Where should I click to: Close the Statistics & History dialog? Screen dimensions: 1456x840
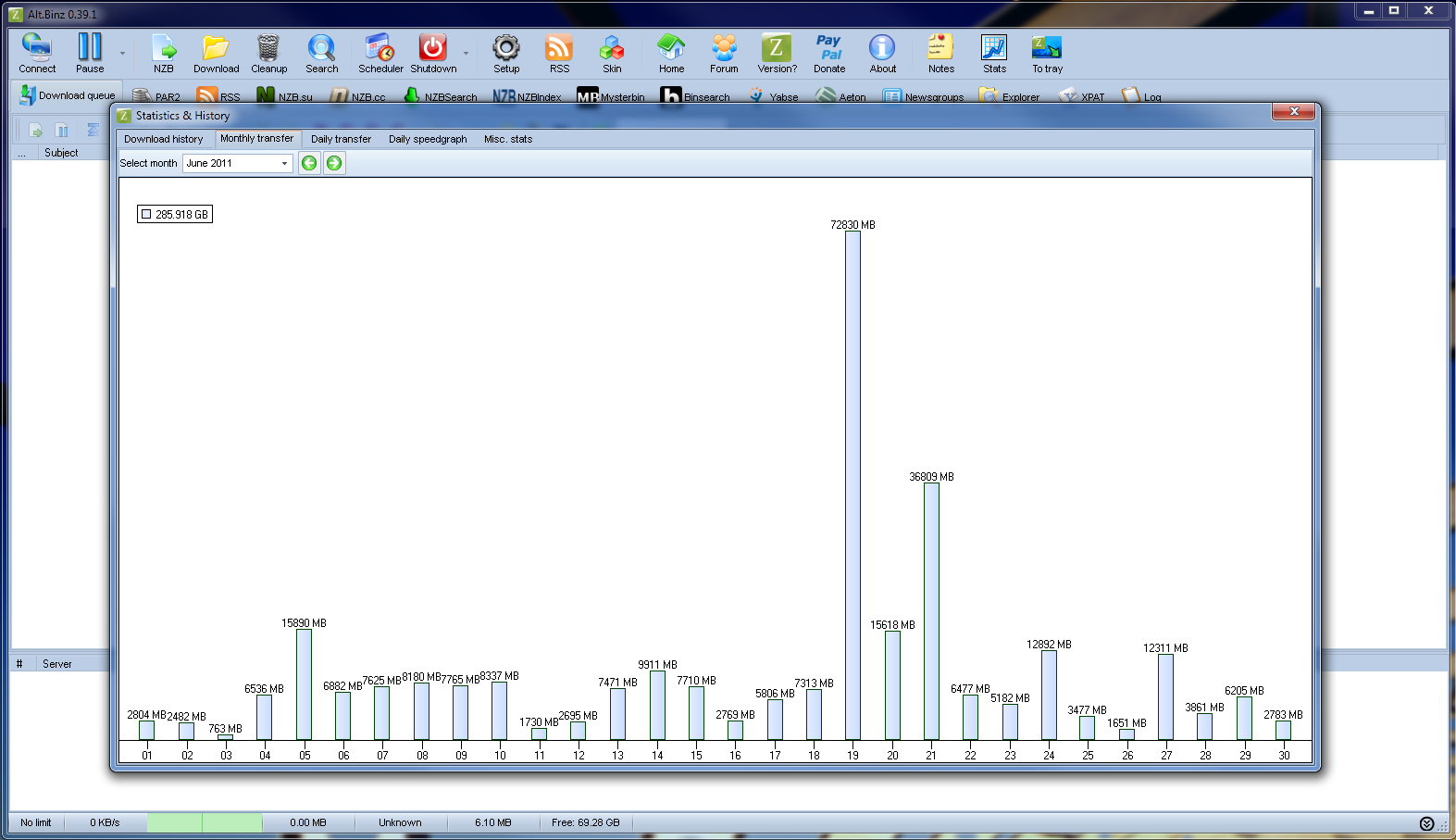click(x=1294, y=112)
